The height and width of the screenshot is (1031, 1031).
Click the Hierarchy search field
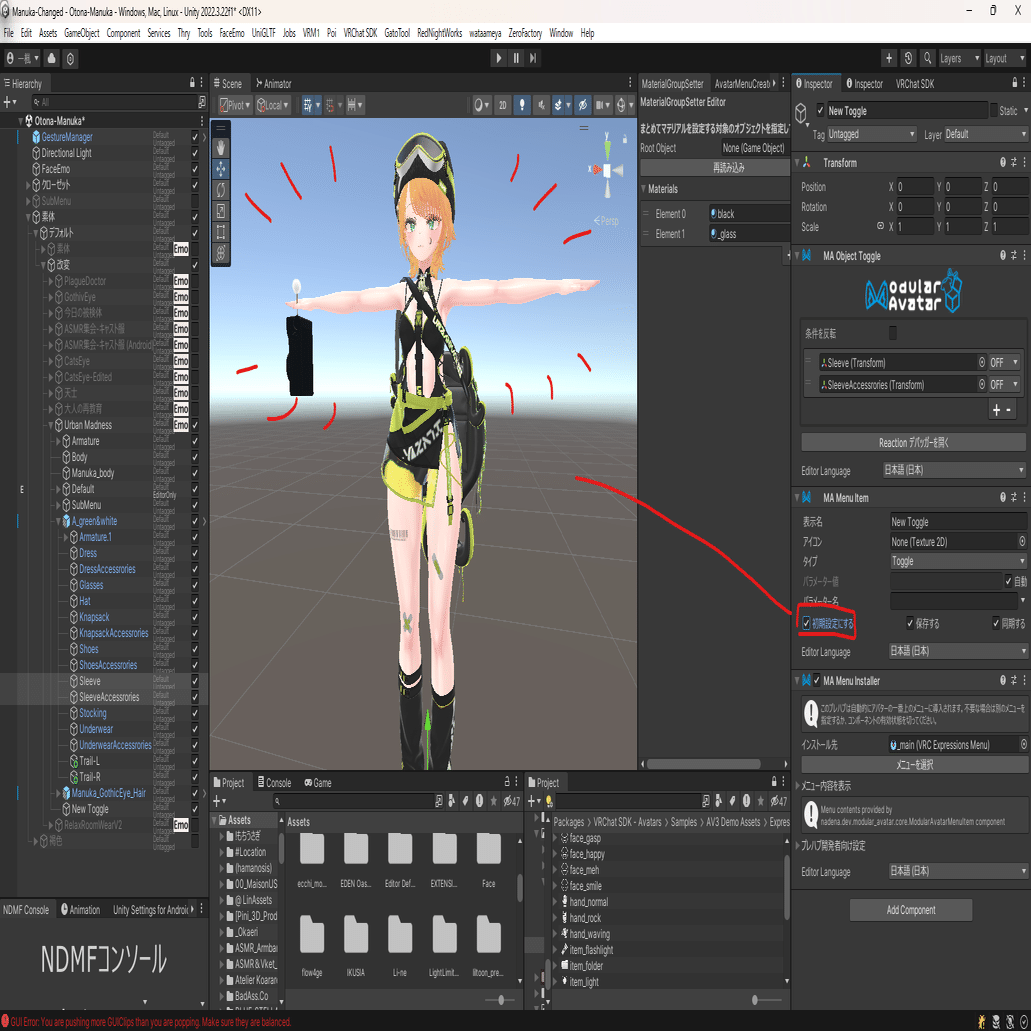coord(113,102)
